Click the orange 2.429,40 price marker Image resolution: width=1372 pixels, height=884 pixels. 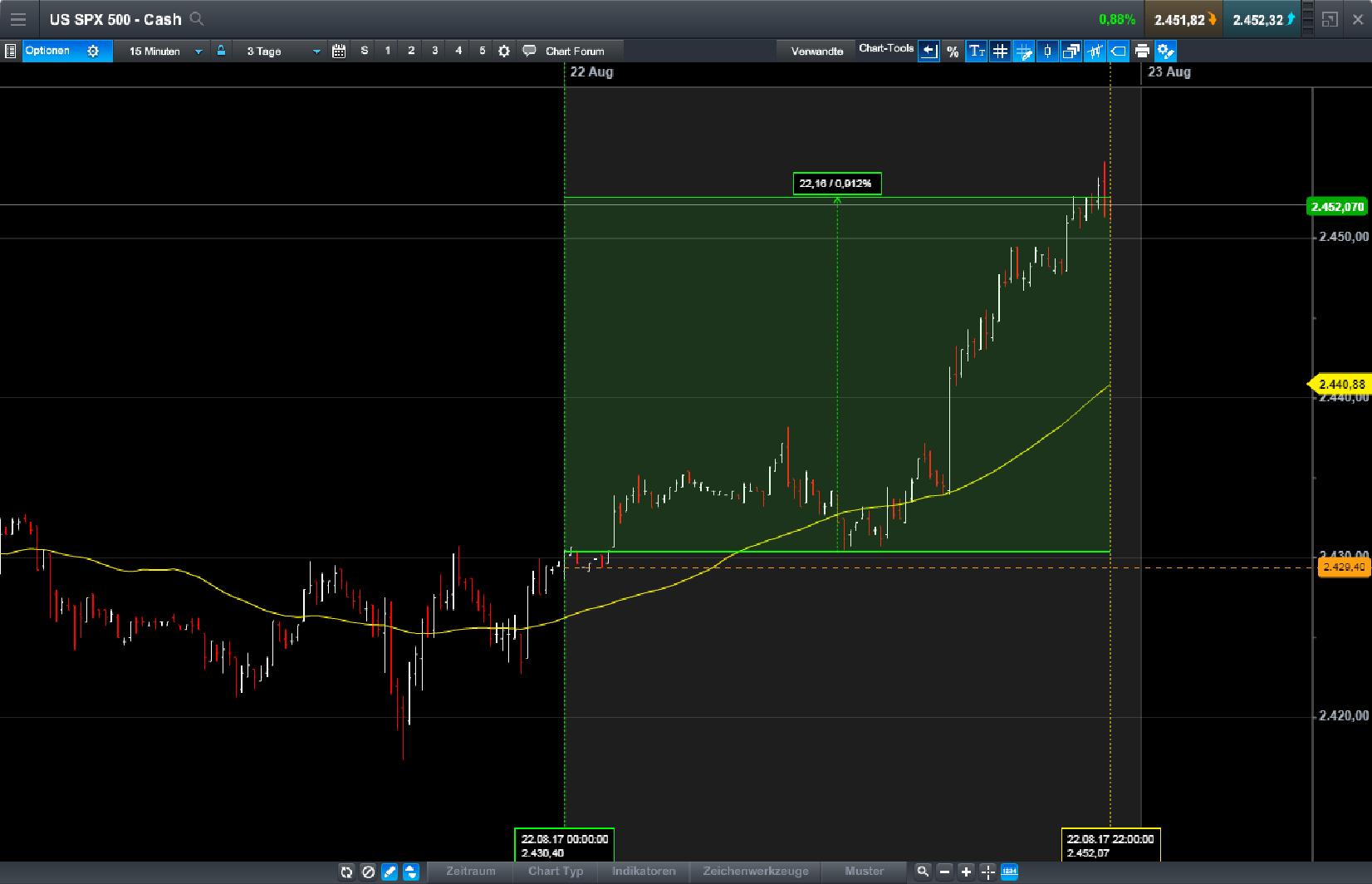click(x=1342, y=567)
